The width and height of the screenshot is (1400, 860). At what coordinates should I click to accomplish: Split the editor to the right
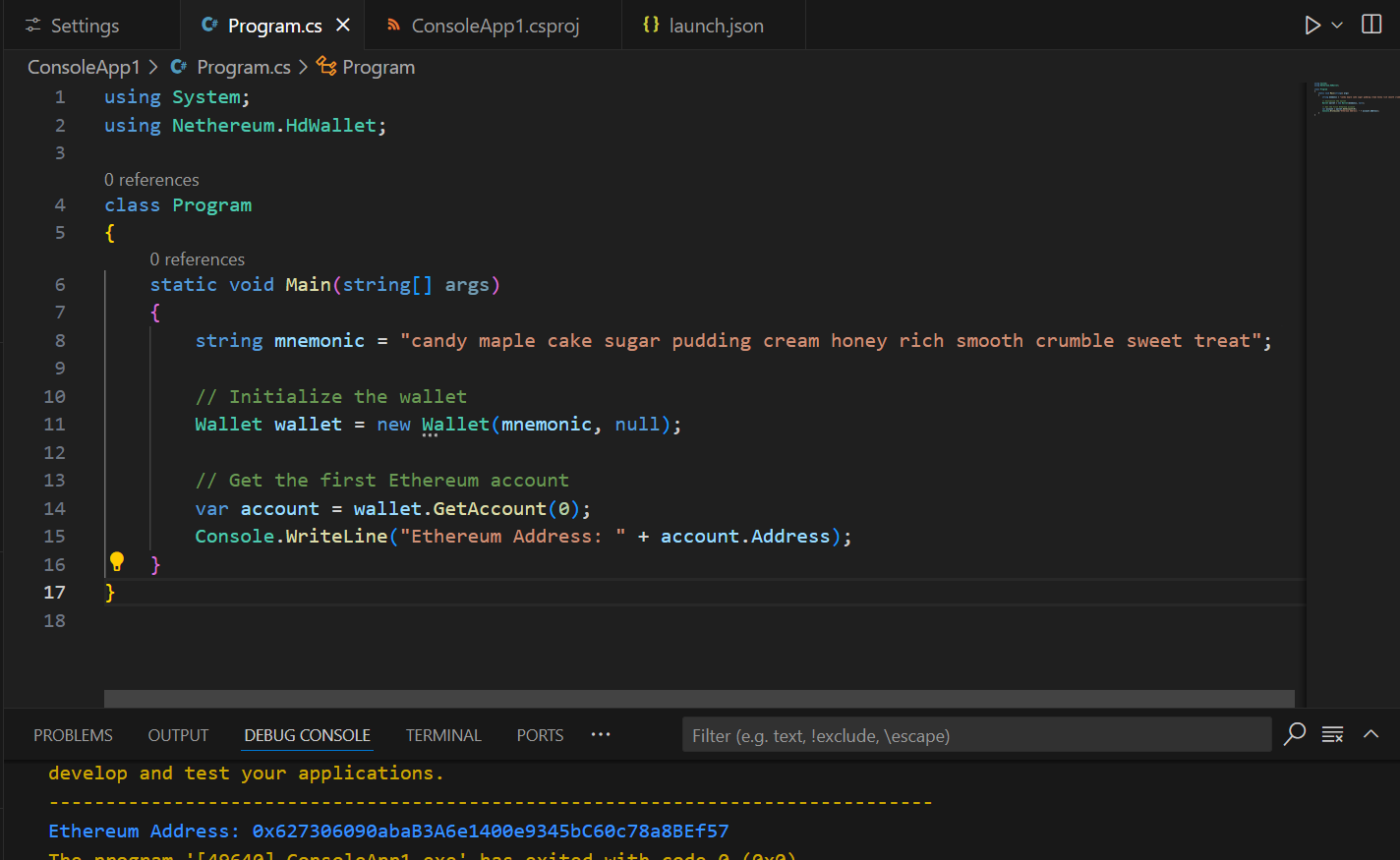1371,25
